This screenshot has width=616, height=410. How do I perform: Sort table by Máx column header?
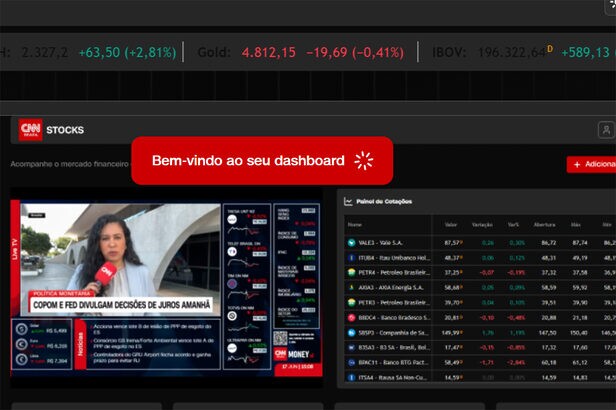(x=576, y=225)
